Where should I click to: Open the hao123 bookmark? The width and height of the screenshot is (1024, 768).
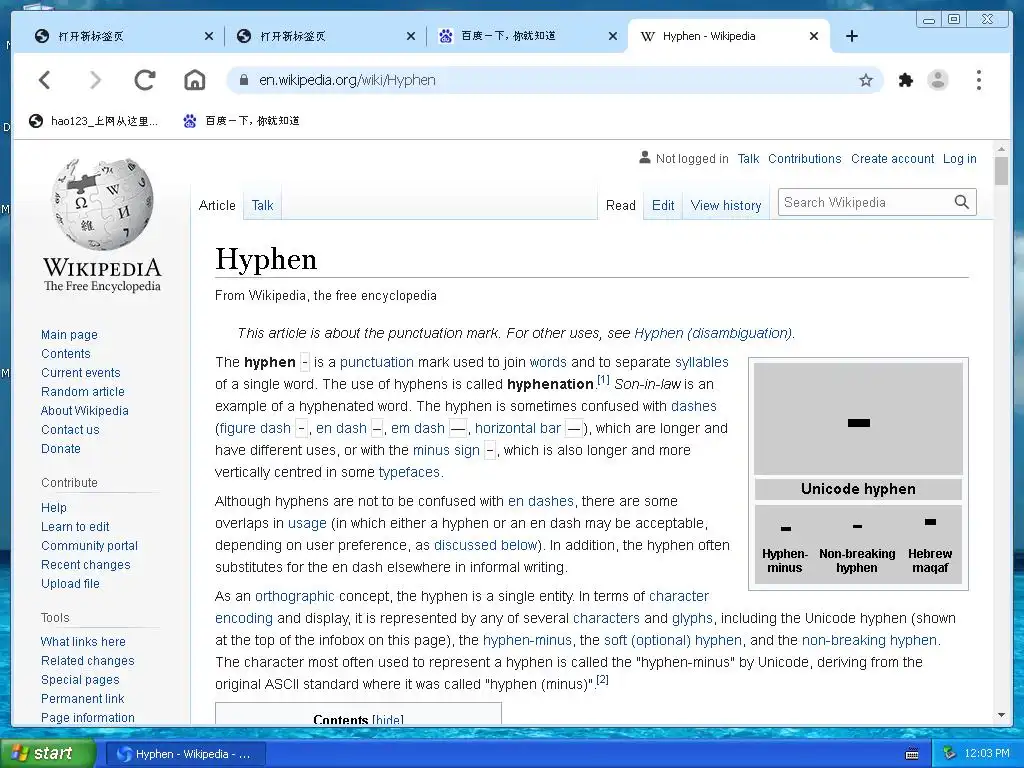click(93, 121)
